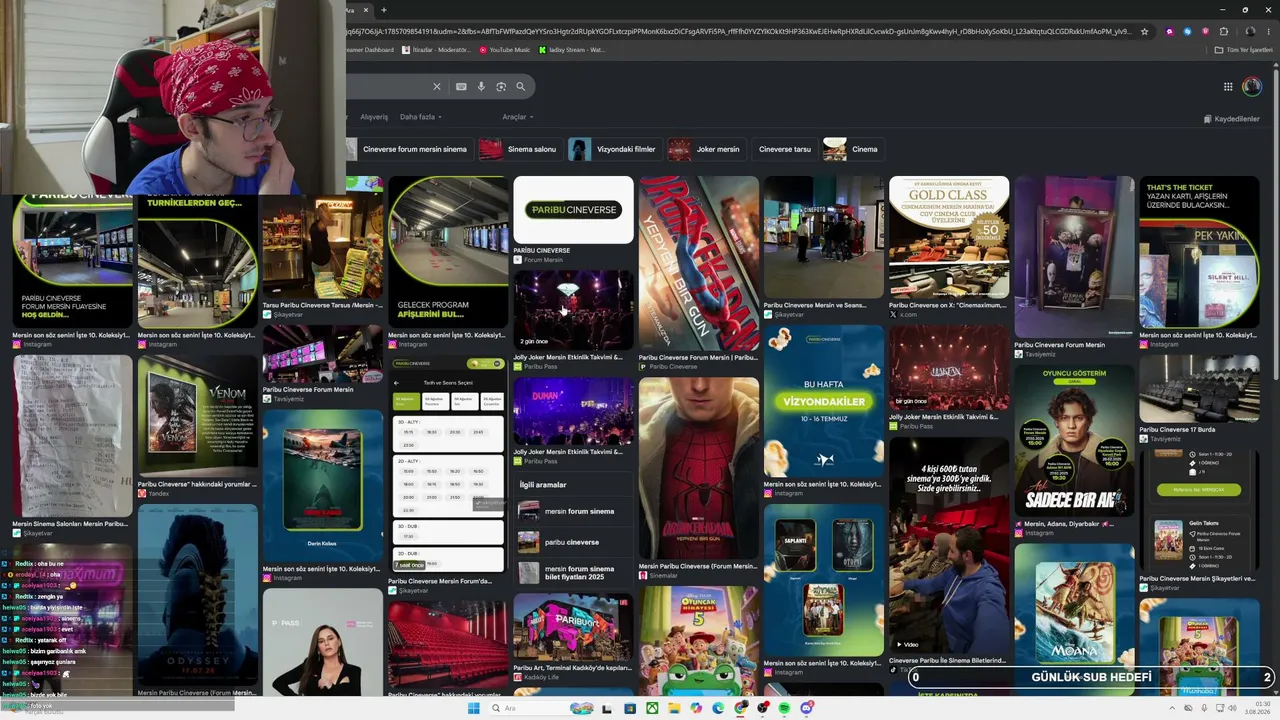Open the Örümcek Adam Sinemalar image result
1280x720 pixels.
pyautogui.click(x=699, y=468)
